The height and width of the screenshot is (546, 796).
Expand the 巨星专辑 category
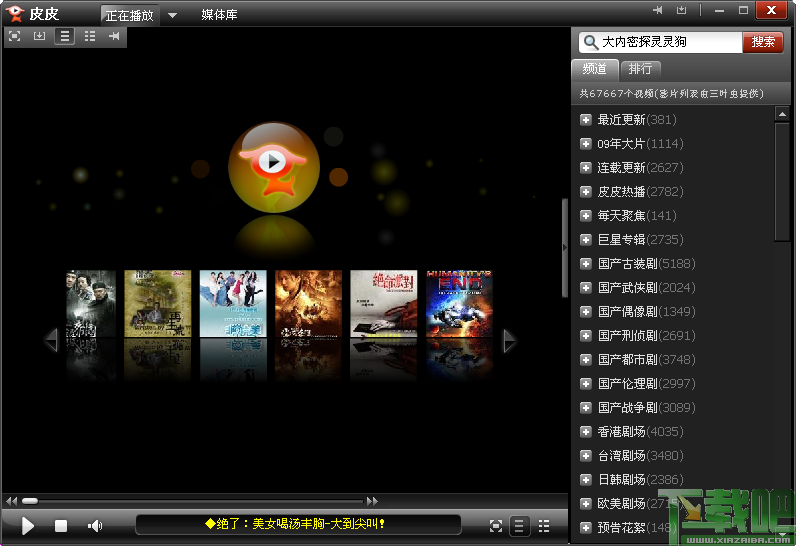[x=586, y=240]
